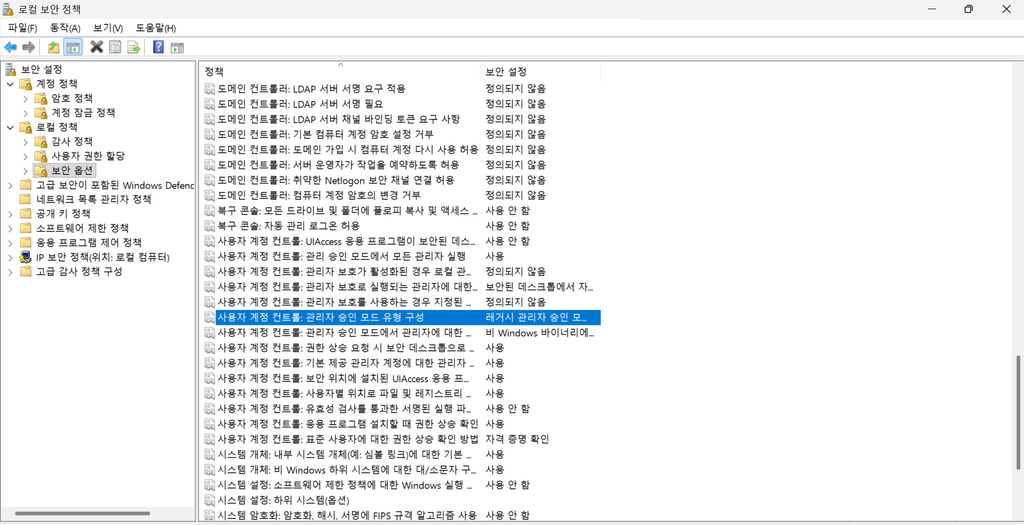Go up one level with folder arrow icon
1024x525 pixels.
tap(54, 47)
